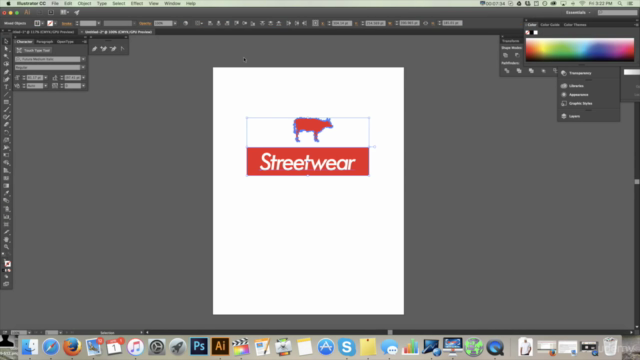This screenshot has width=640, height=360.
Task: Open the Select menu
Action: (119, 3)
